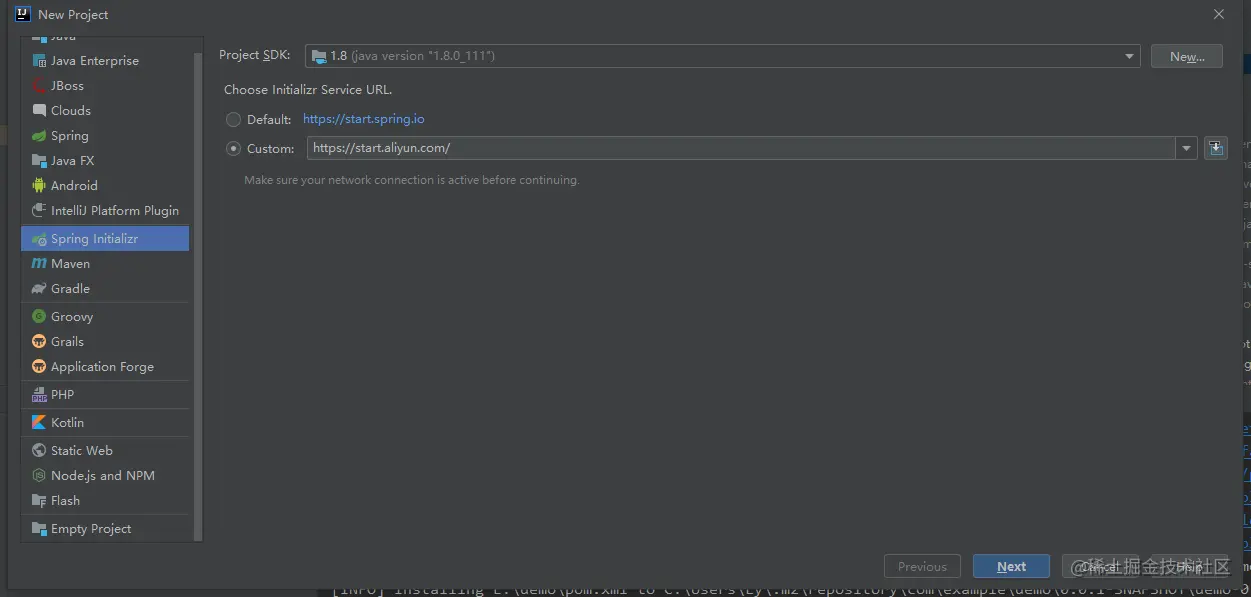Click the save URL icon beside Custom field
Image resolution: width=1251 pixels, height=597 pixels.
[x=1215, y=148]
